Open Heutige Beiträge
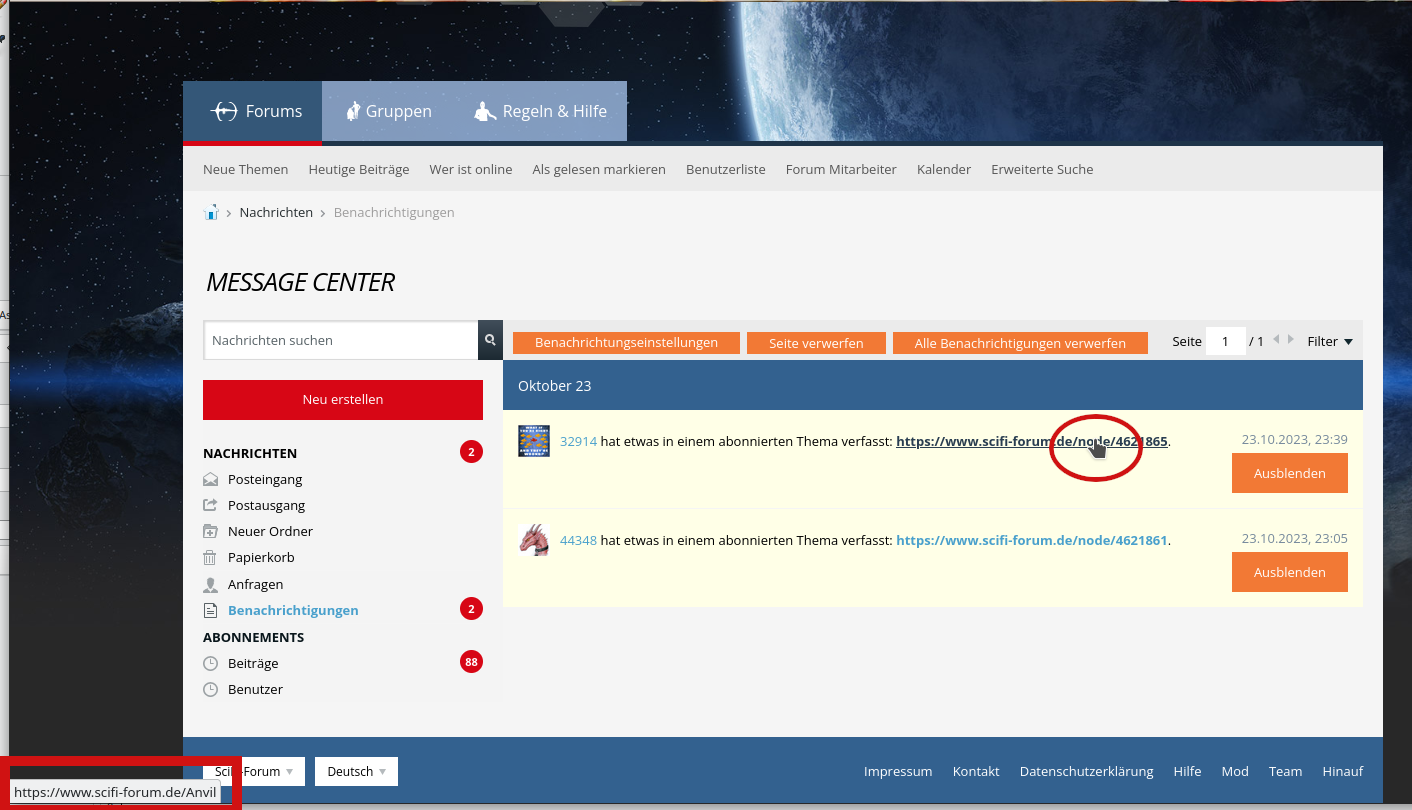Image resolution: width=1412 pixels, height=810 pixels. coord(359,169)
